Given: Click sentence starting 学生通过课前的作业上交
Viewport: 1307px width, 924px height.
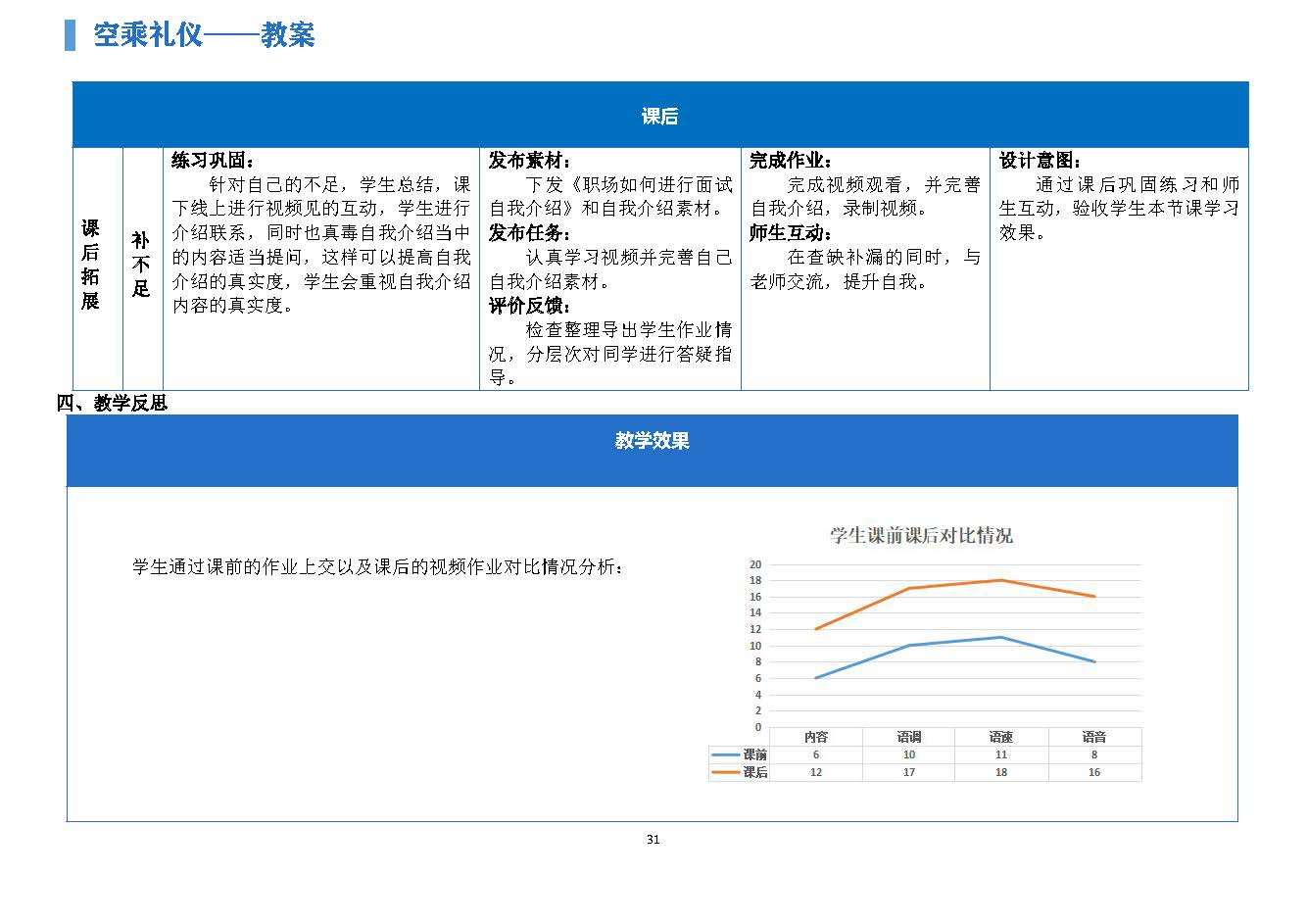Looking at the screenshot, I should coord(378,566).
